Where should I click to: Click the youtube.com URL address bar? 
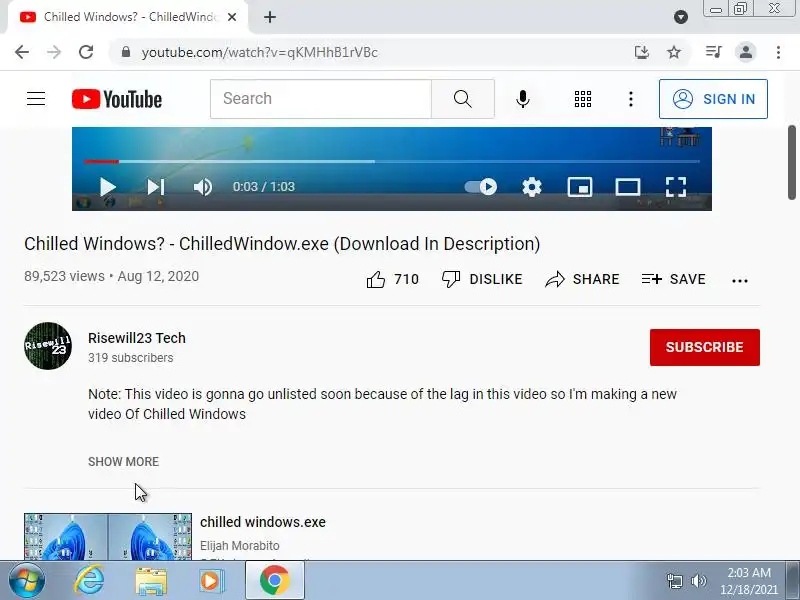click(x=260, y=53)
